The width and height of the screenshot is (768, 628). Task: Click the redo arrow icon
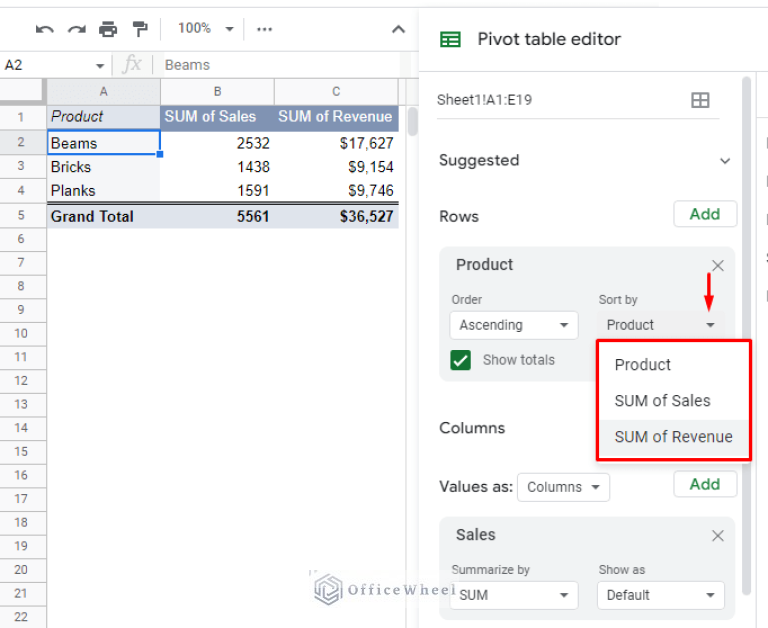coord(76,29)
